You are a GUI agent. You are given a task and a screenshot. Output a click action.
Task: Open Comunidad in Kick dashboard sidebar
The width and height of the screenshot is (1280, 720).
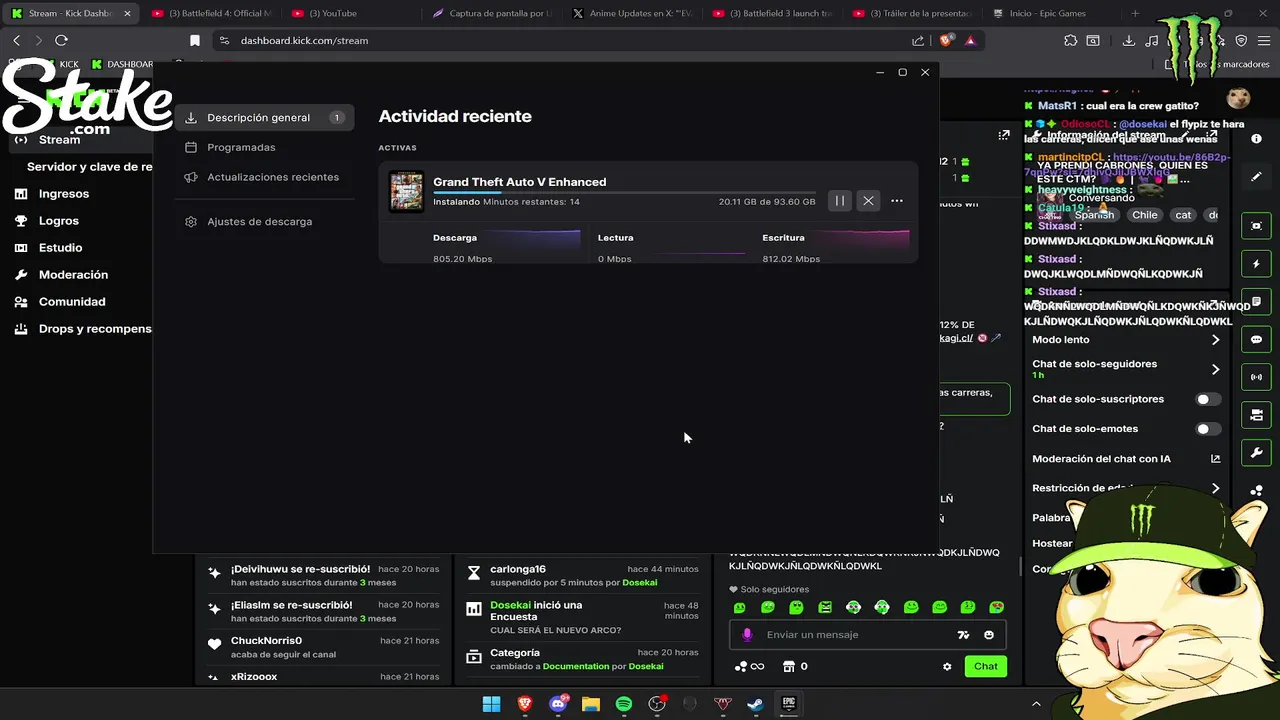pyautogui.click(x=72, y=302)
